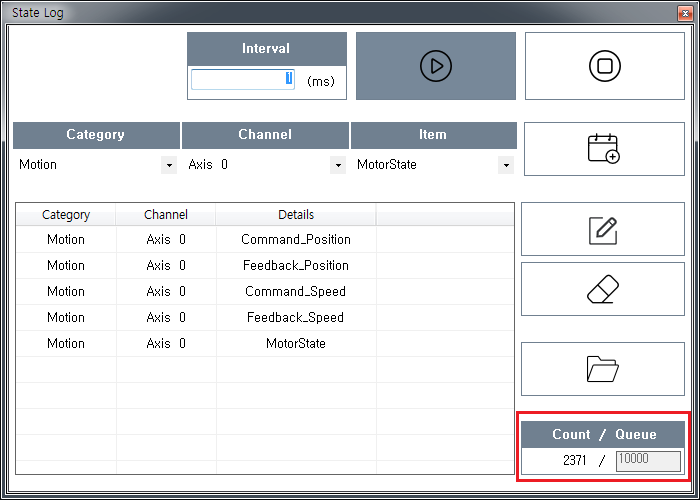Image resolution: width=700 pixels, height=500 pixels.
Task: Click the Details column header
Action: [295, 215]
